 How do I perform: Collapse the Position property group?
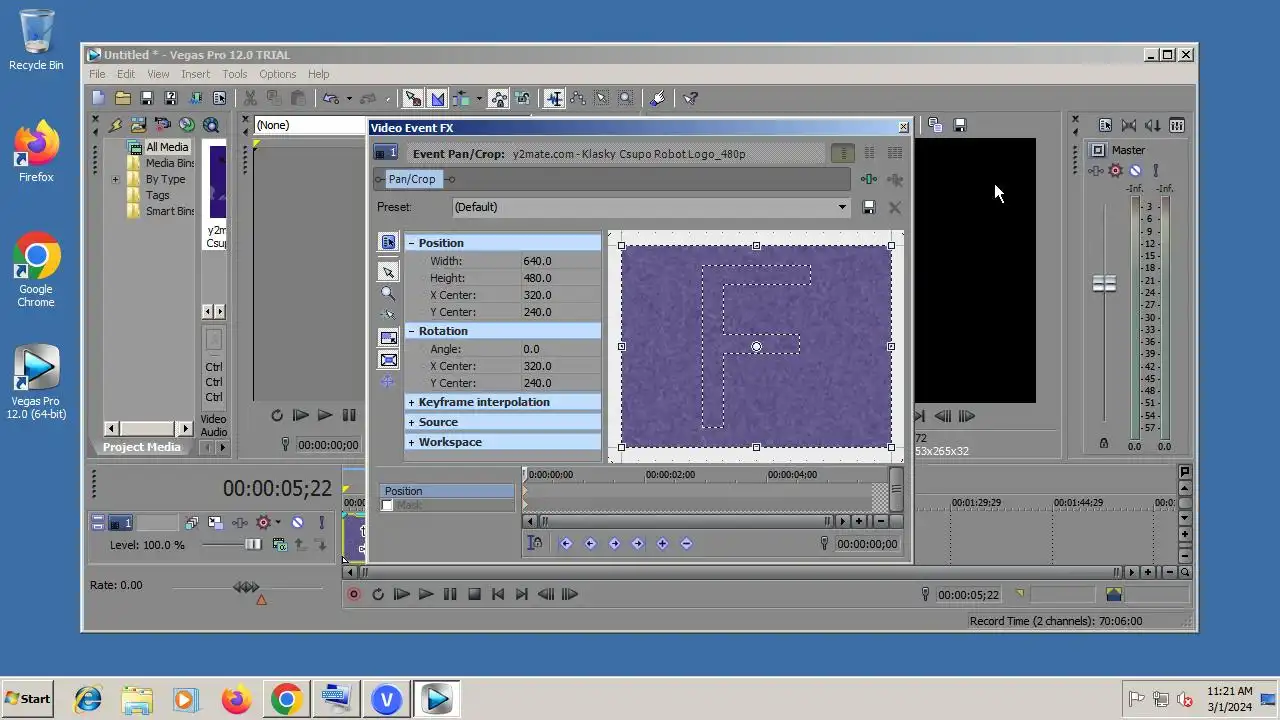point(411,243)
